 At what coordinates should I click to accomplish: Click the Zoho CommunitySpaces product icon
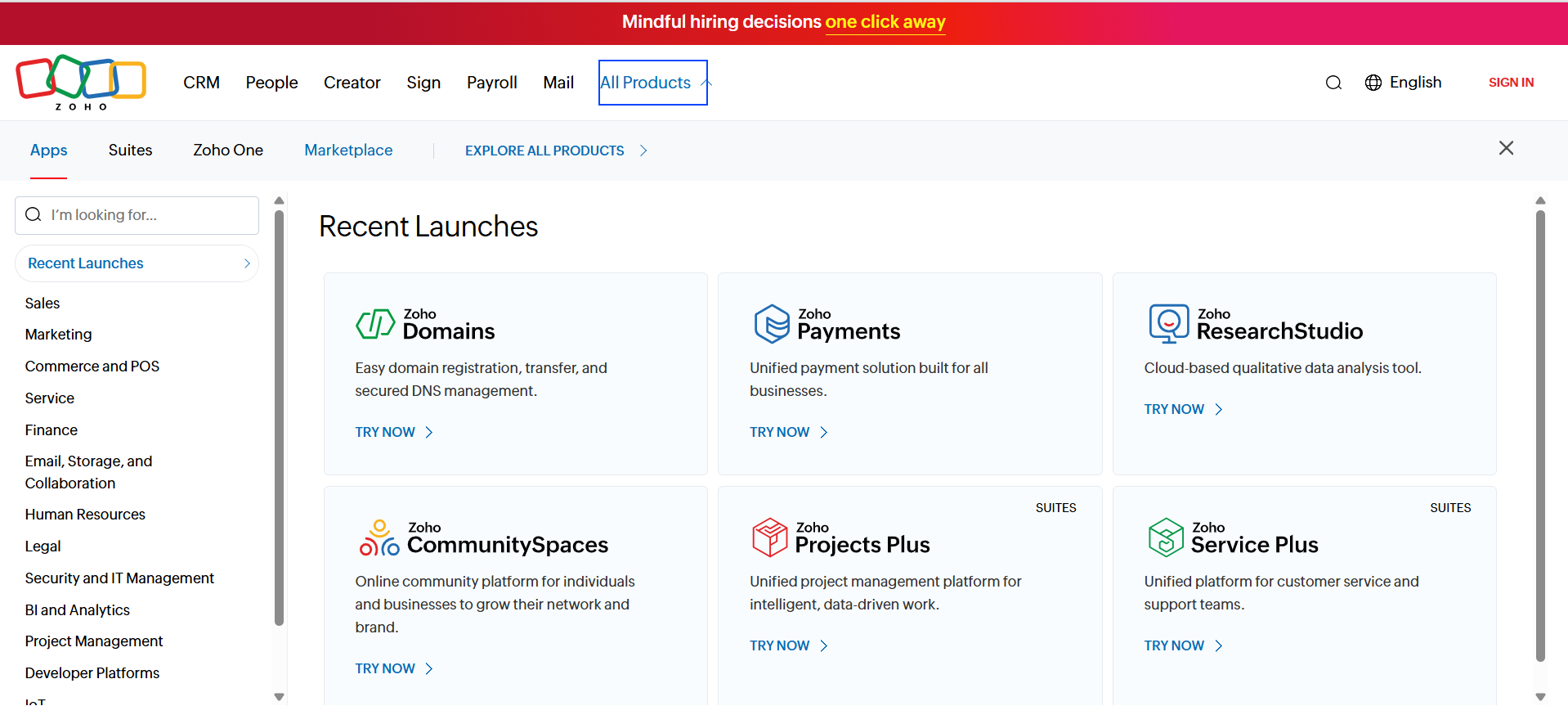pos(379,537)
